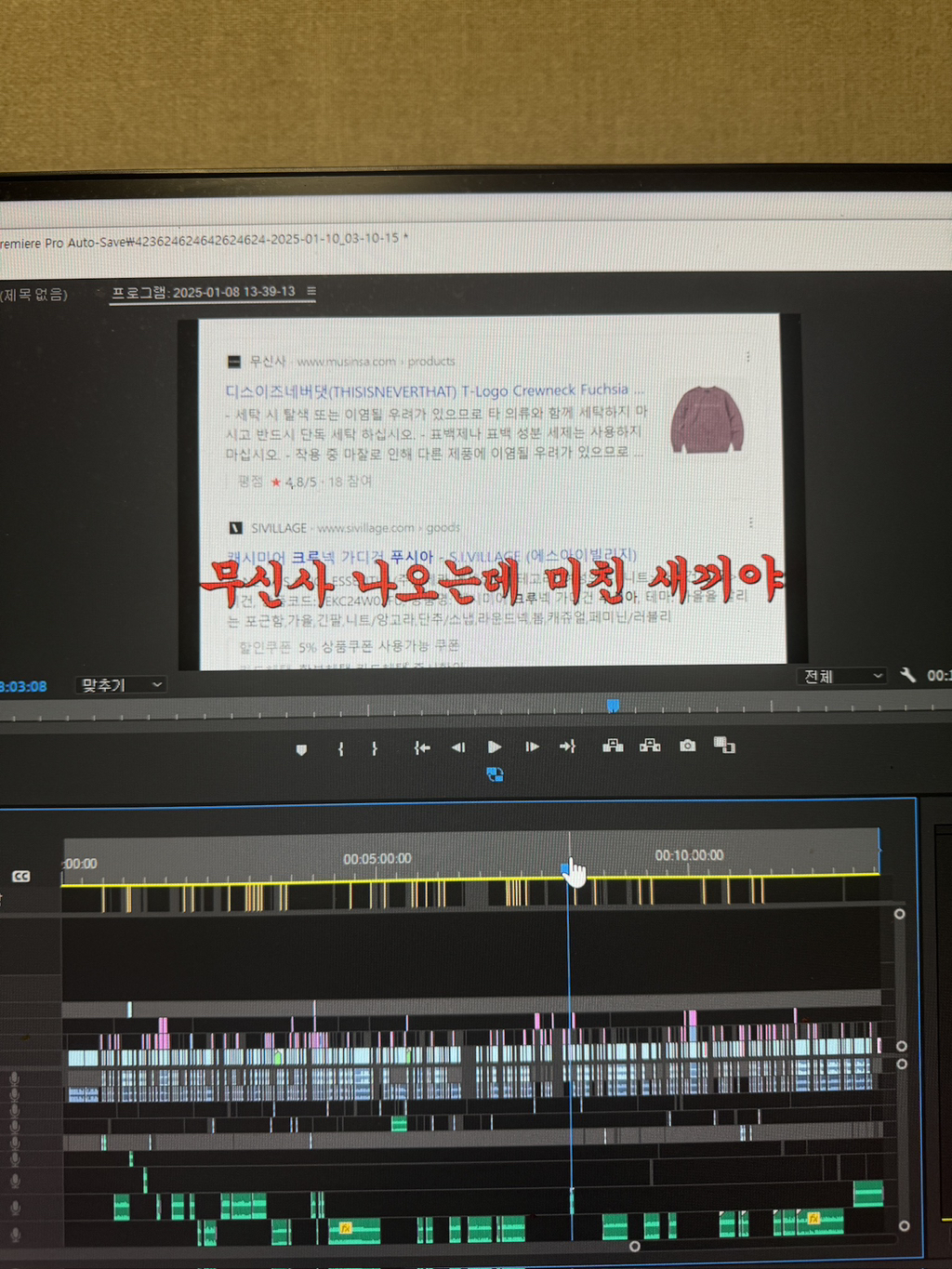This screenshot has height=1269, width=952.
Task: Select the 프로그램: 2025-01-08 13-39-13 tab
Action: [203, 293]
